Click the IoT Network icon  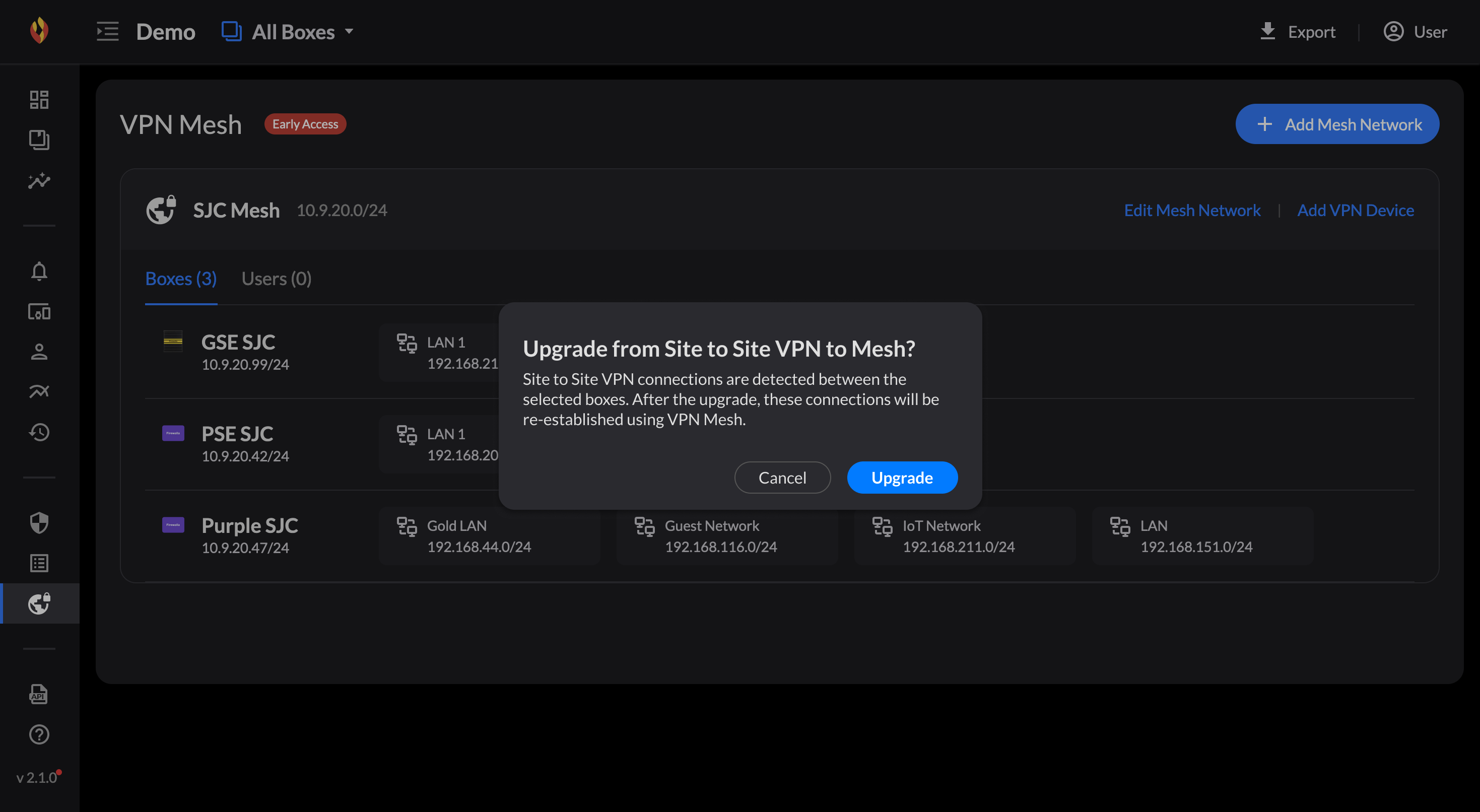tap(883, 526)
